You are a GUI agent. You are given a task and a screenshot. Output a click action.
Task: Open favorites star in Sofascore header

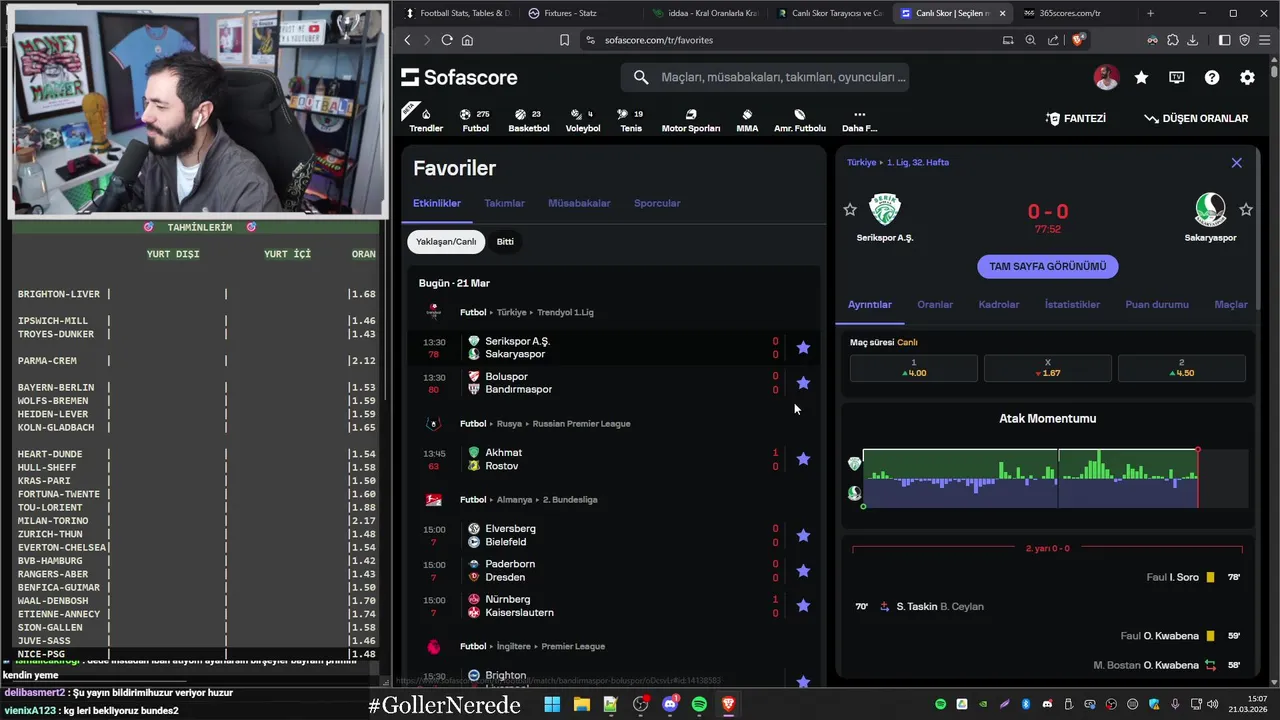pyautogui.click(x=1141, y=77)
